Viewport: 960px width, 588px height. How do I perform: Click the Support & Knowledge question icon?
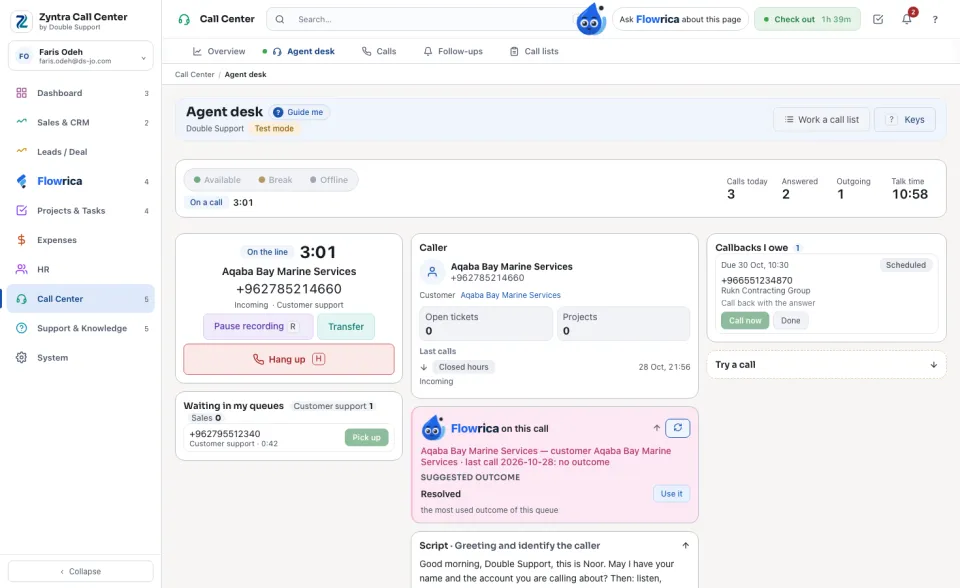[21, 328]
